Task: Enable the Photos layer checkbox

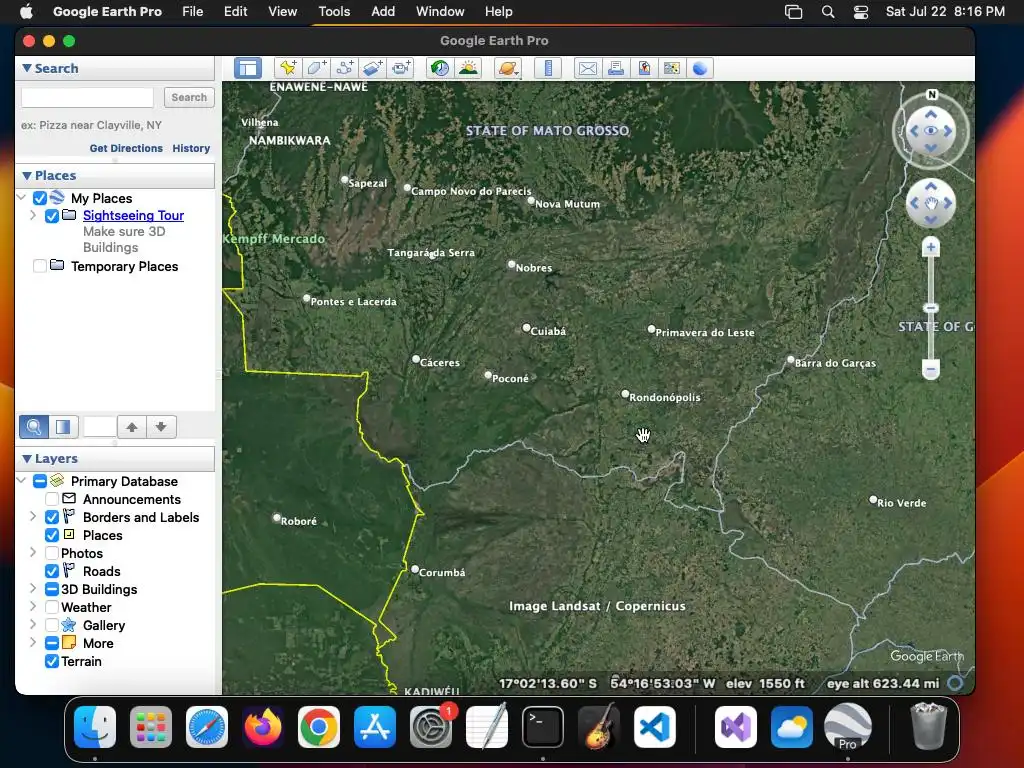Action: pyautogui.click(x=52, y=553)
